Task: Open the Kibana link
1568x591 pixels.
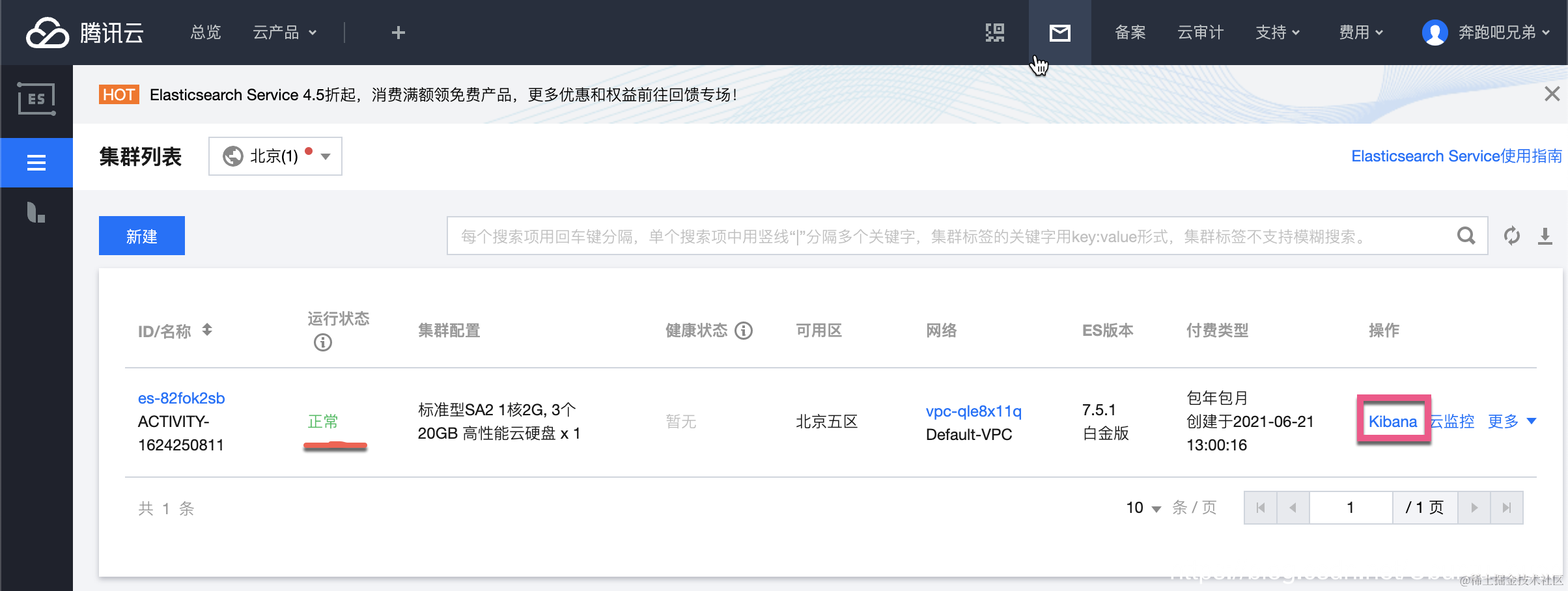Action: click(1393, 421)
